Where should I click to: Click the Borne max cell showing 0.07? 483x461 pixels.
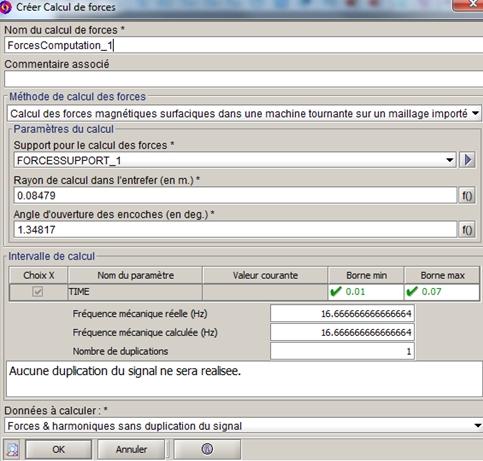[x=442, y=292]
